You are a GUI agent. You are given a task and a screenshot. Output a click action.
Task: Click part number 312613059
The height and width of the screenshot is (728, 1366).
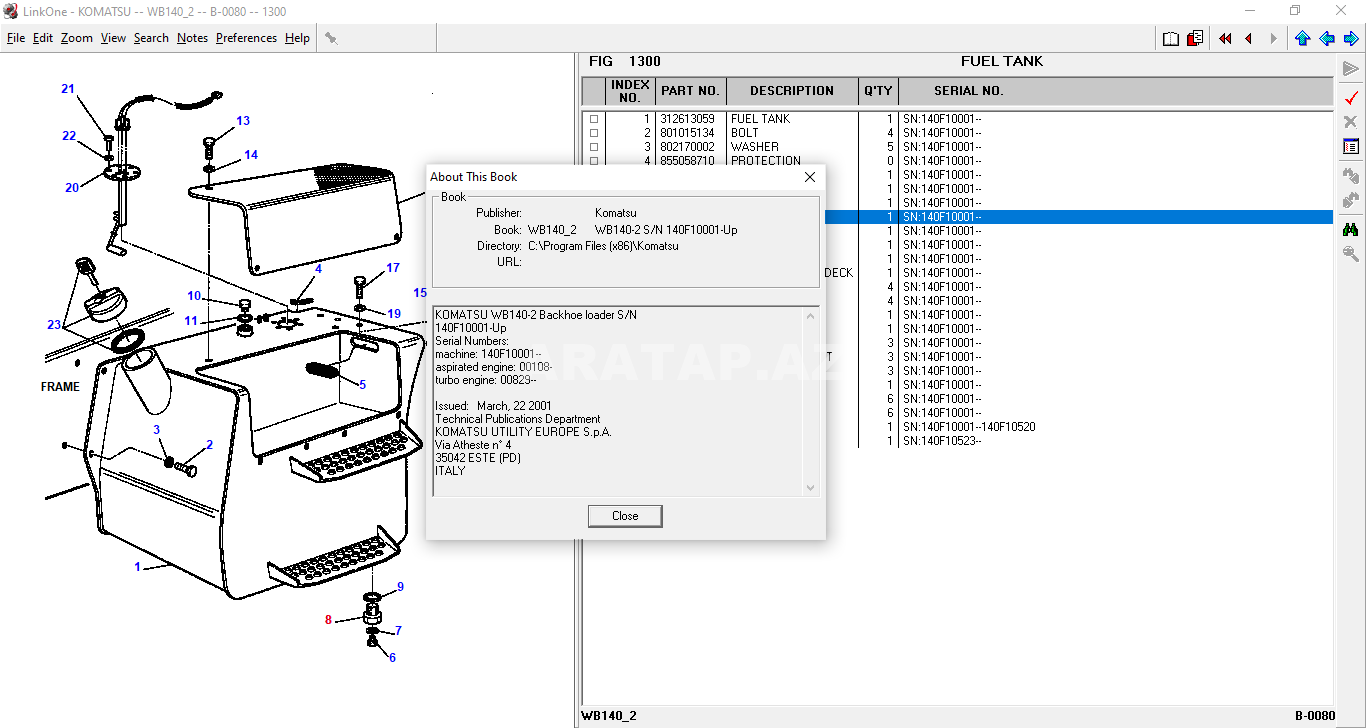[x=687, y=119]
